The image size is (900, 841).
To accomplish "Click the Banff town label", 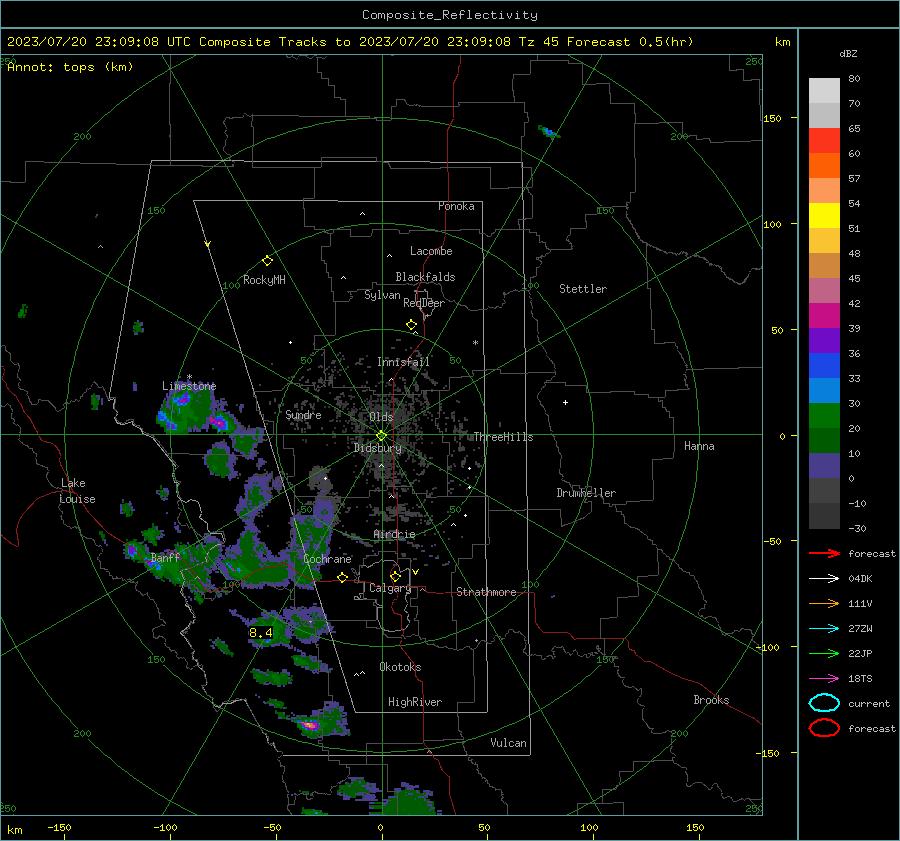I will pyautogui.click(x=165, y=557).
